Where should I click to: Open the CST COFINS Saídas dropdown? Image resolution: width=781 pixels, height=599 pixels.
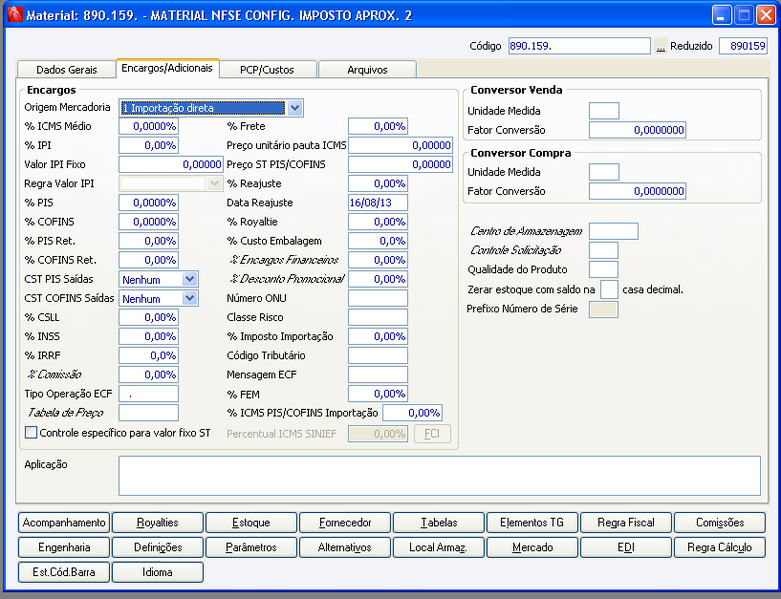(x=190, y=298)
